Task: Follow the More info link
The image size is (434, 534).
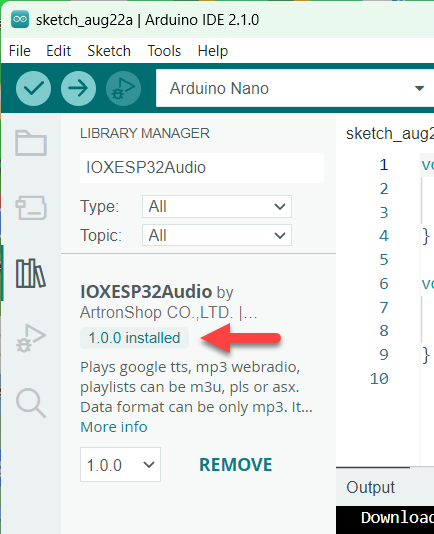Action: [114, 427]
